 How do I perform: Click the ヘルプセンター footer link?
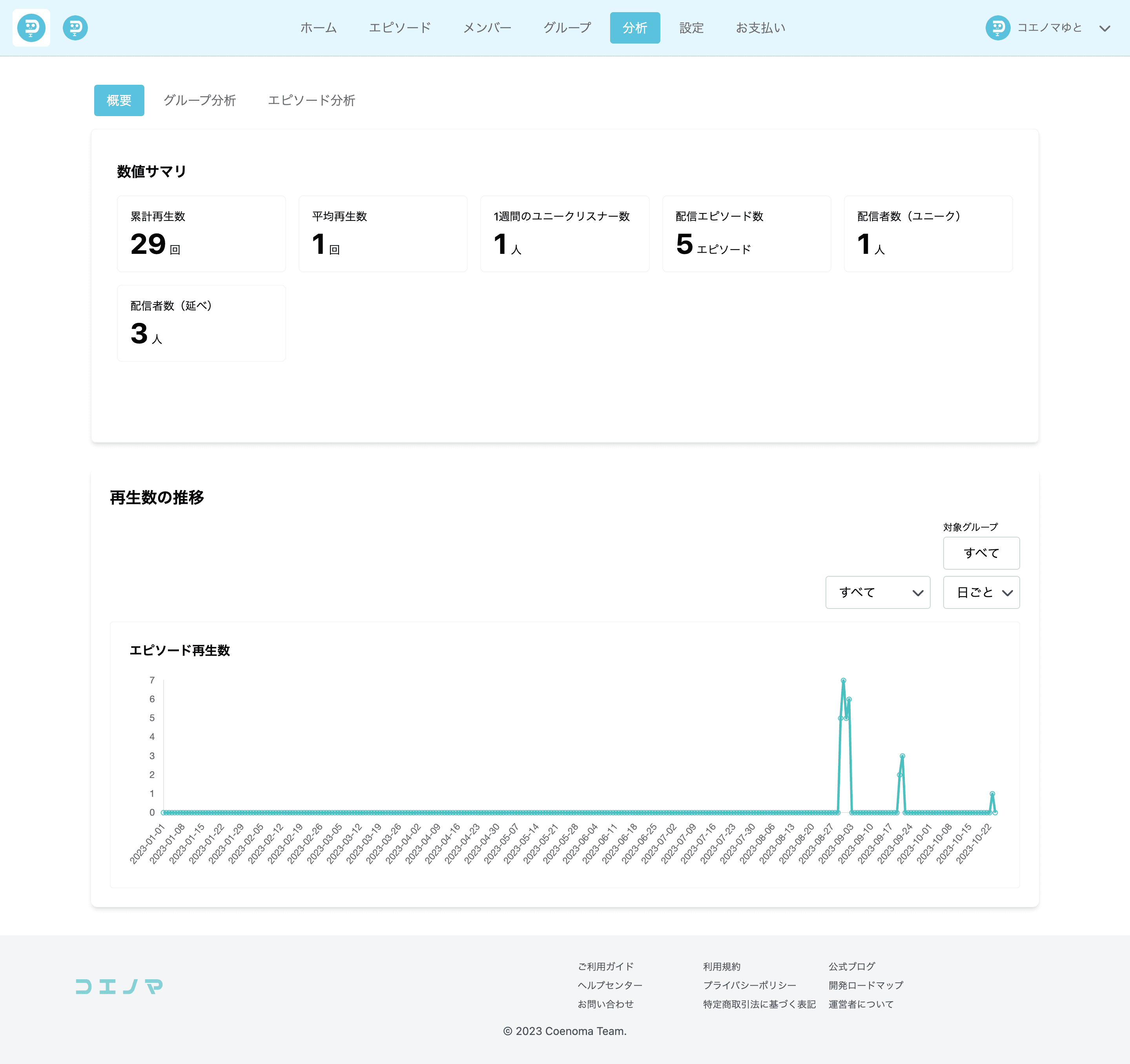pyautogui.click(x=610, y=985)
